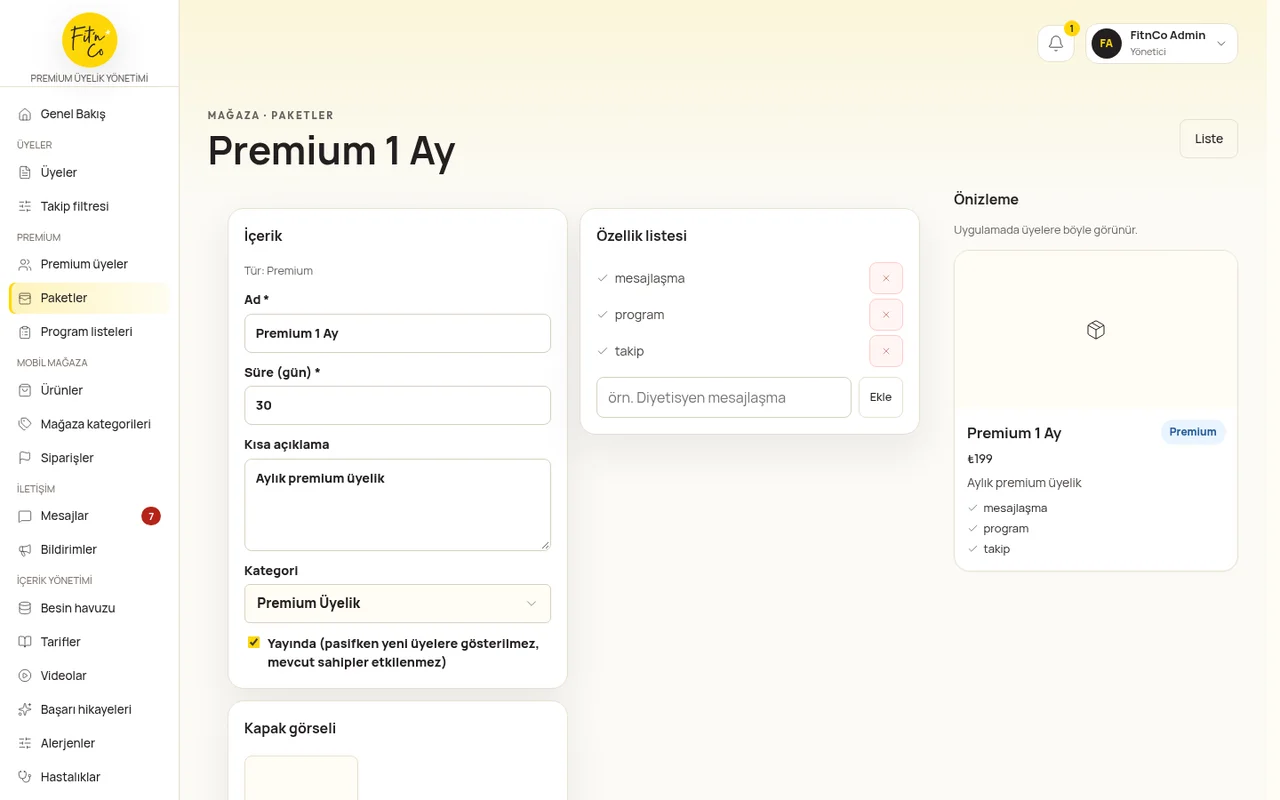
Task: Click the sparkle icon beside Başarı hikayeleri
Action: click(25, 710)
